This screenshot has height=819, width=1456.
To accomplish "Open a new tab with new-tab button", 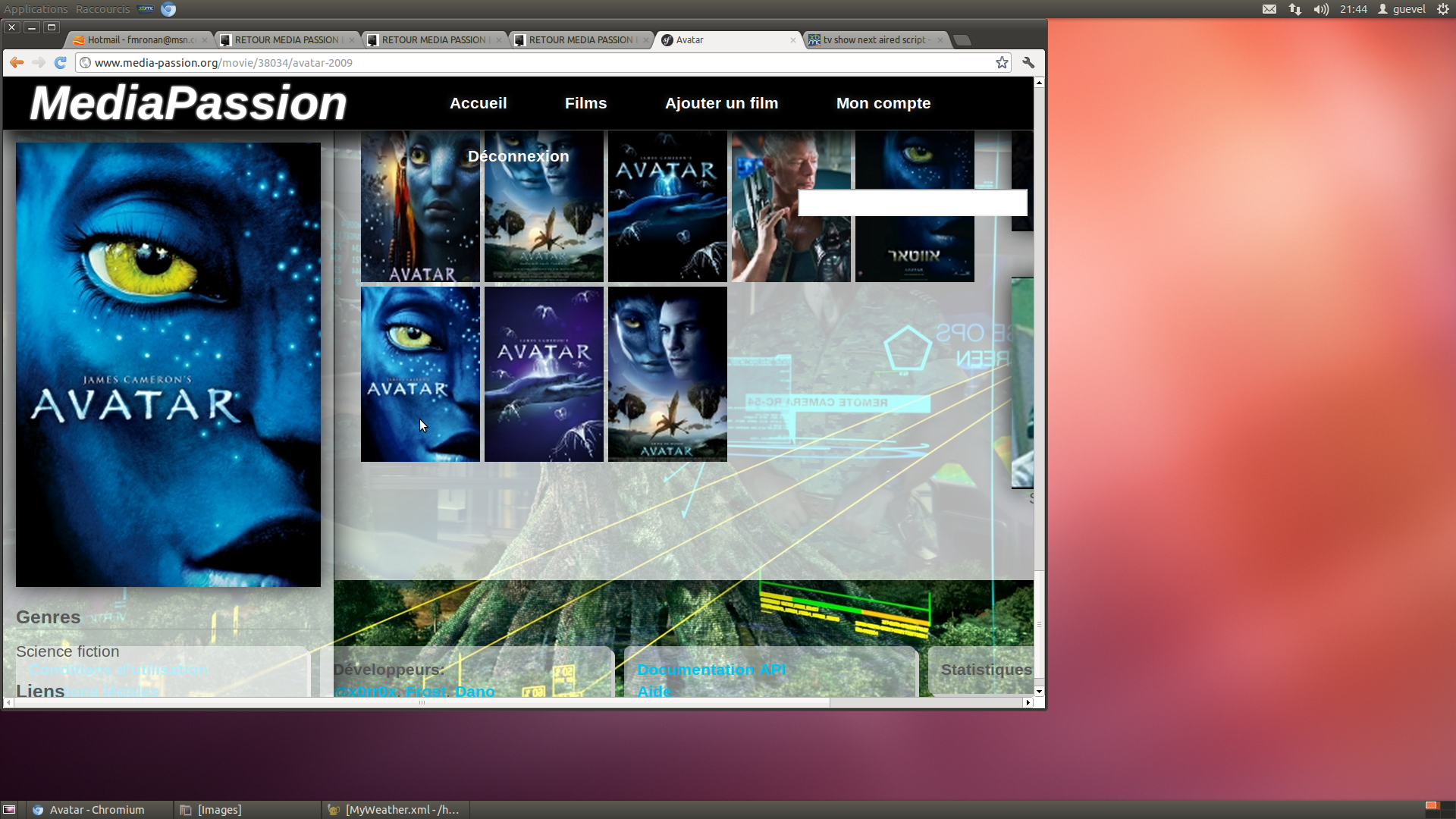I will pos(962,40).
